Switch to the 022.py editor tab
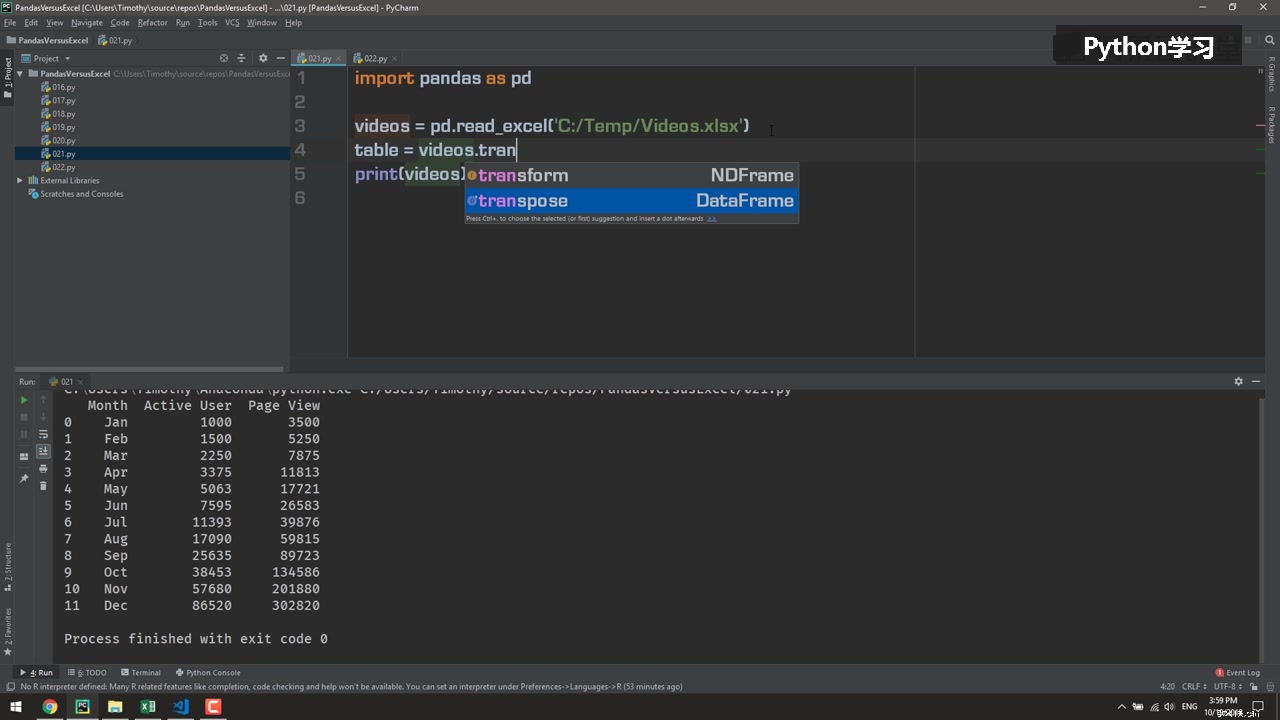 [375, 59]
